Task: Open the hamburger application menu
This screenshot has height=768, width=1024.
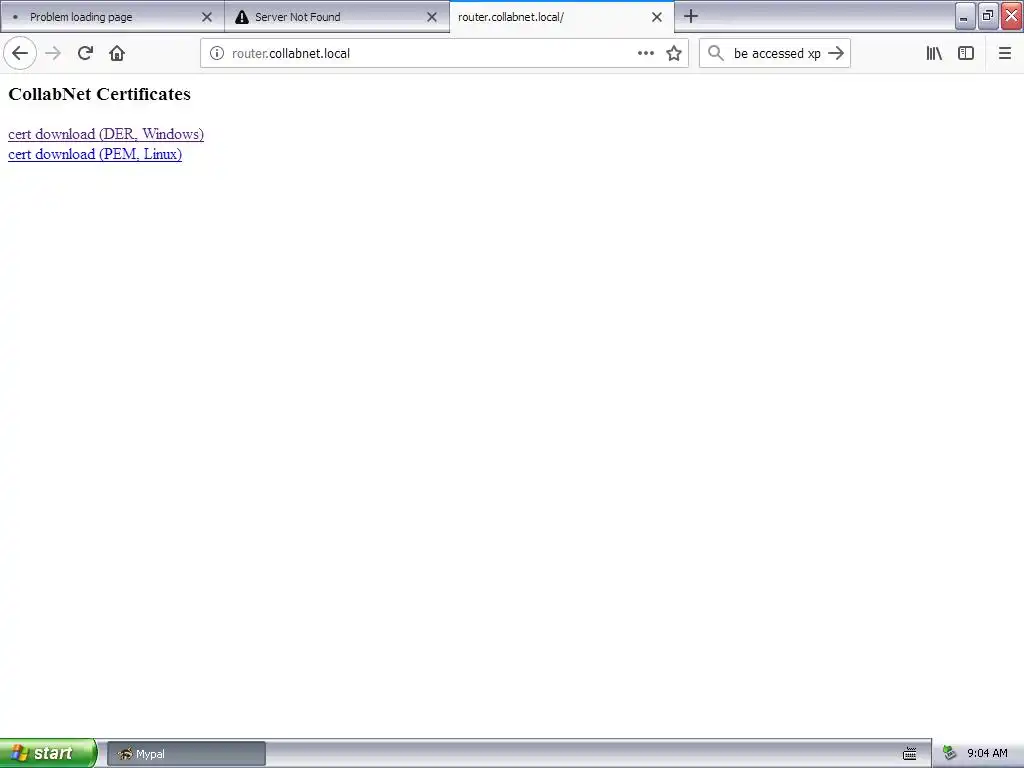Action: click(1004, 53)
